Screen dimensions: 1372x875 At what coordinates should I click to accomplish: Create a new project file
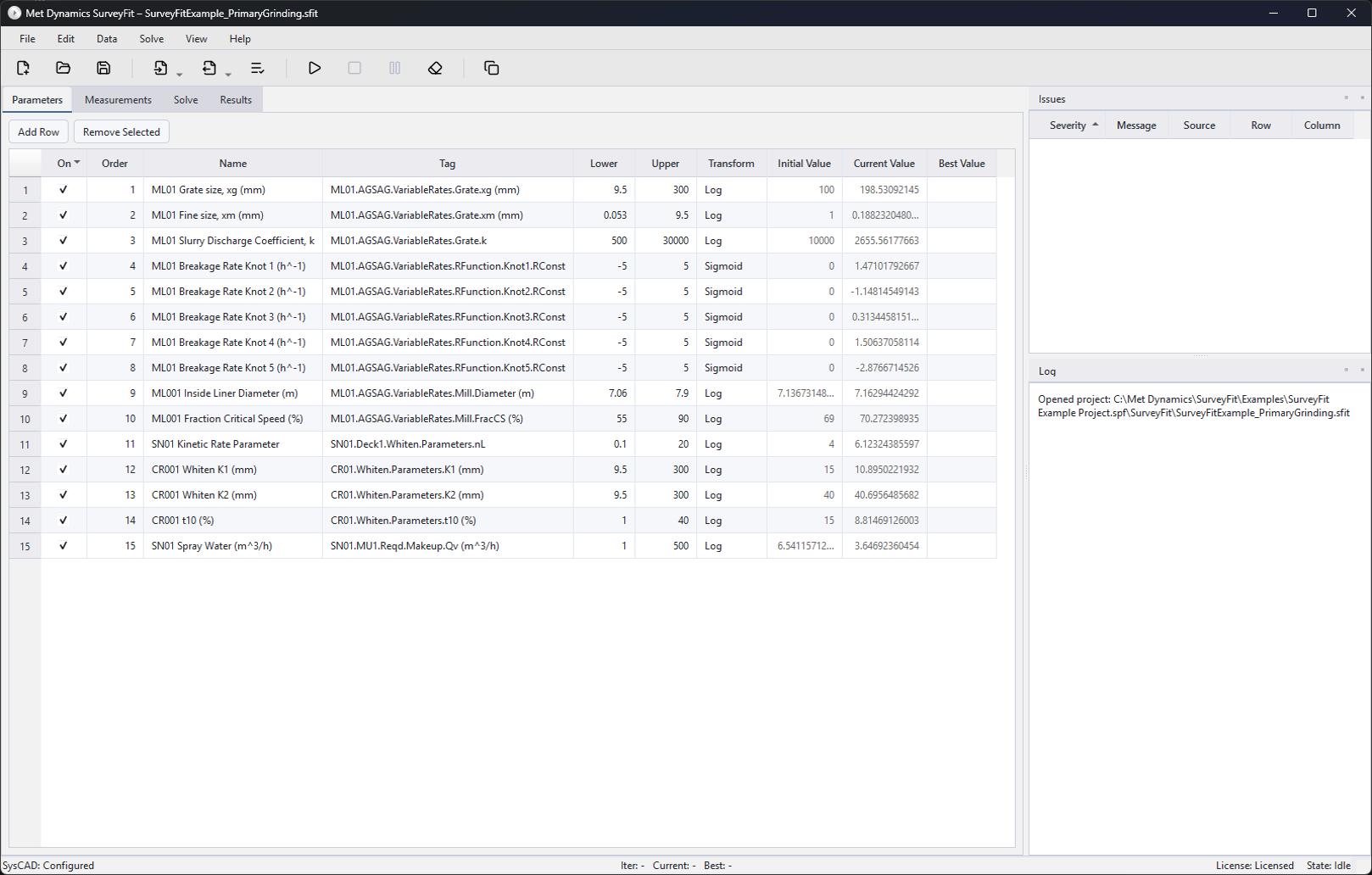pos(23,68)
